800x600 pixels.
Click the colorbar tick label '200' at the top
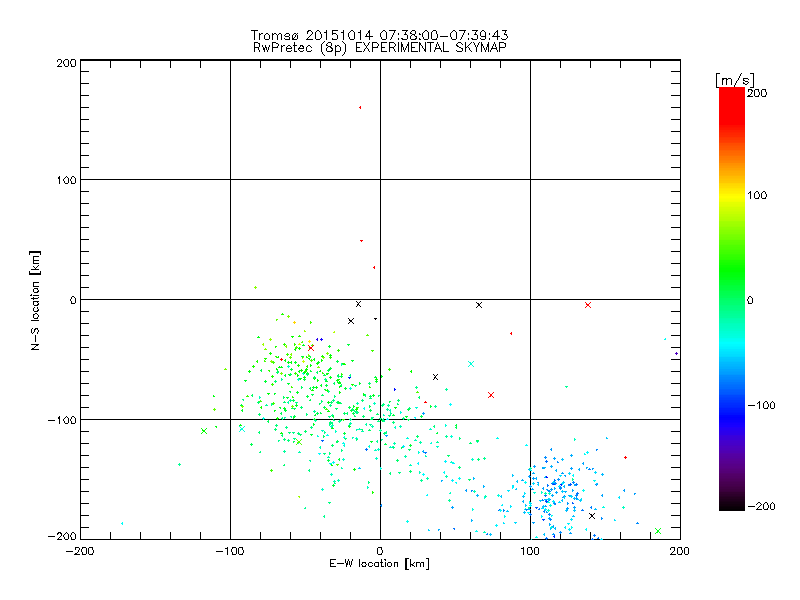(757, 93)
